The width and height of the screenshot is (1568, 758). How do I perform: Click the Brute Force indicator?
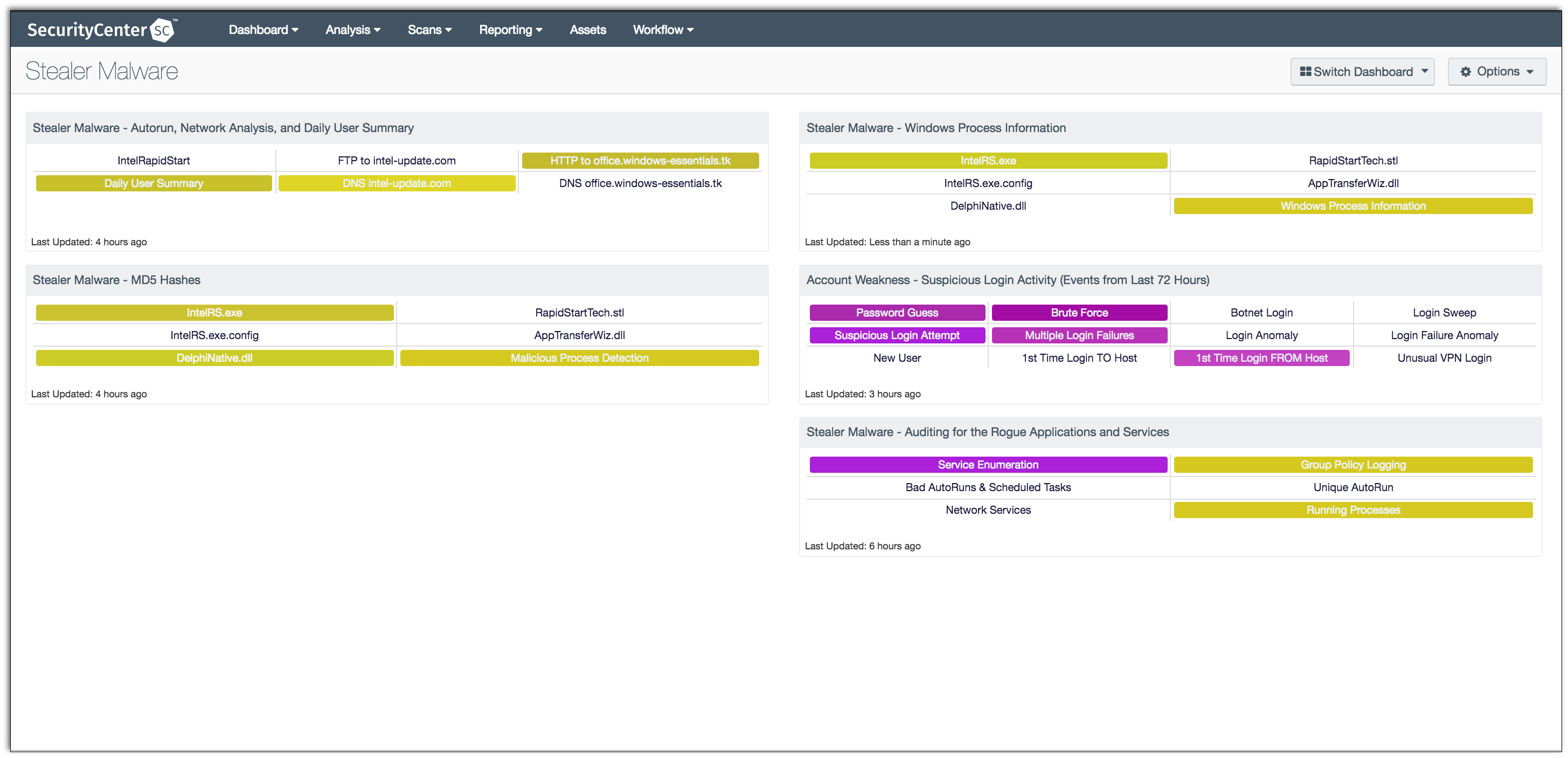click(1079, 313)
